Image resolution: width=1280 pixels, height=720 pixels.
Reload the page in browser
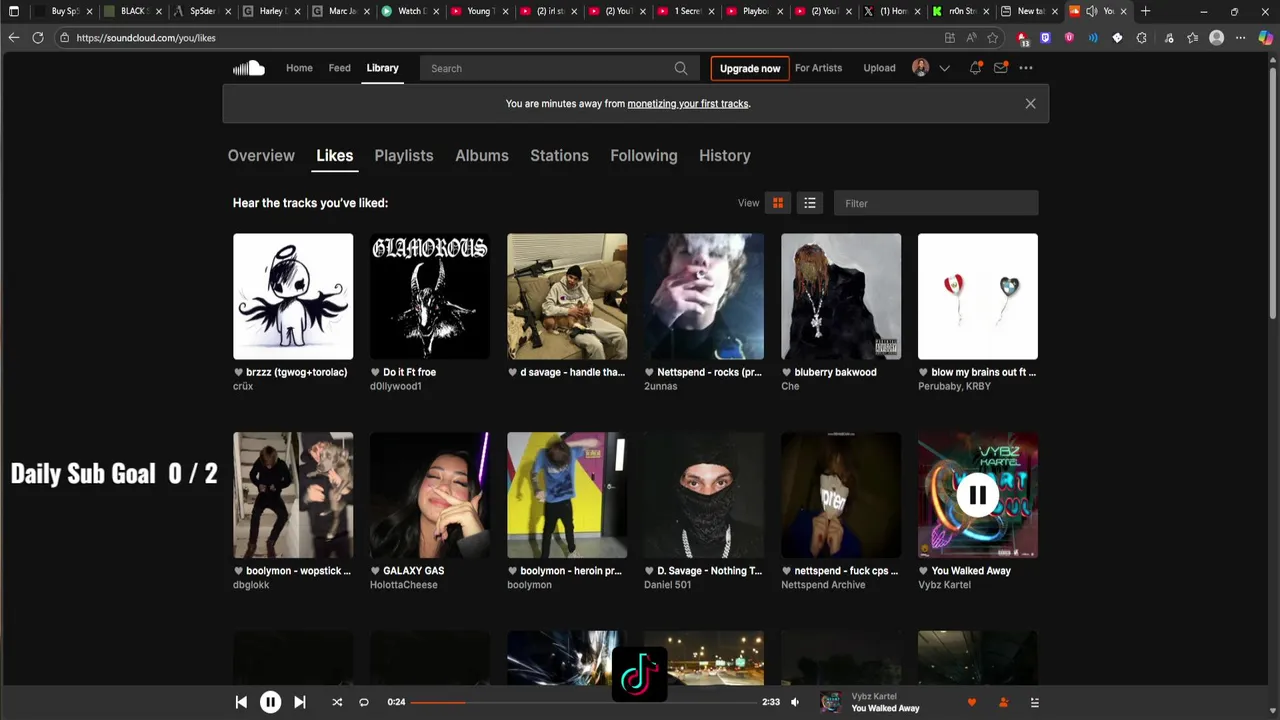point(38,38)
